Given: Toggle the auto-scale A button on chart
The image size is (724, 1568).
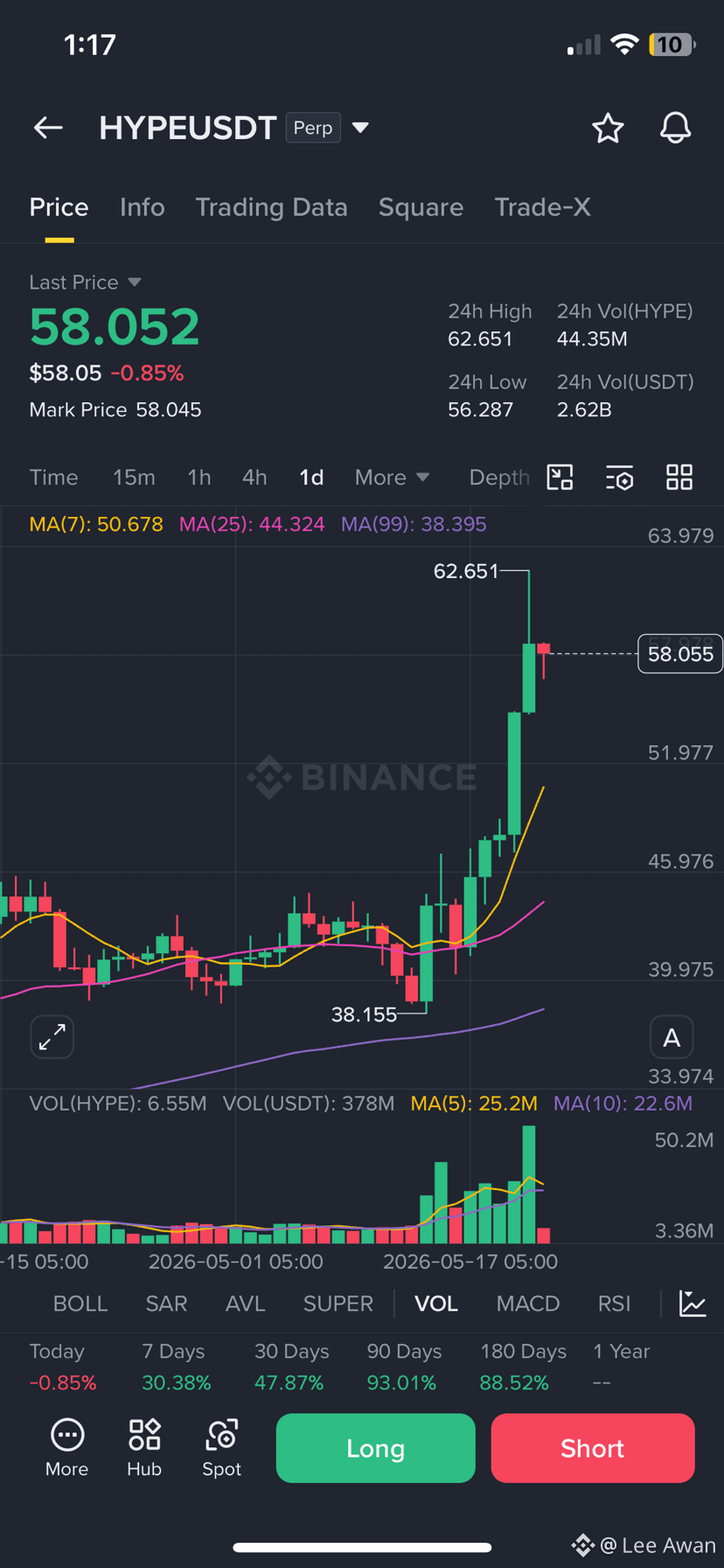Looking at the screenshot, I should tap(672, 1038).
